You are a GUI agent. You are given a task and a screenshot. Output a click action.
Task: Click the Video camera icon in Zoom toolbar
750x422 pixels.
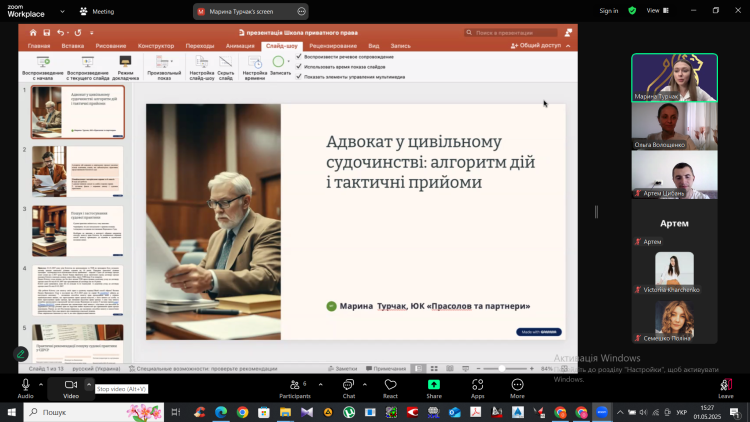(71, 385)
